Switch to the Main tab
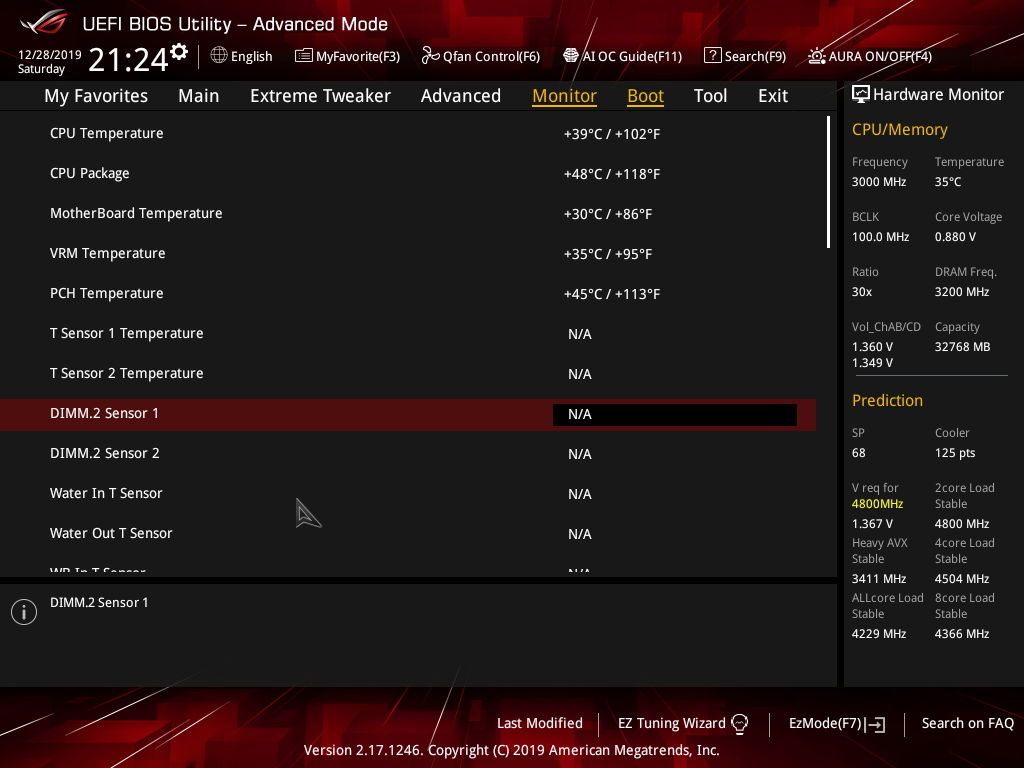 coord(199,96)
